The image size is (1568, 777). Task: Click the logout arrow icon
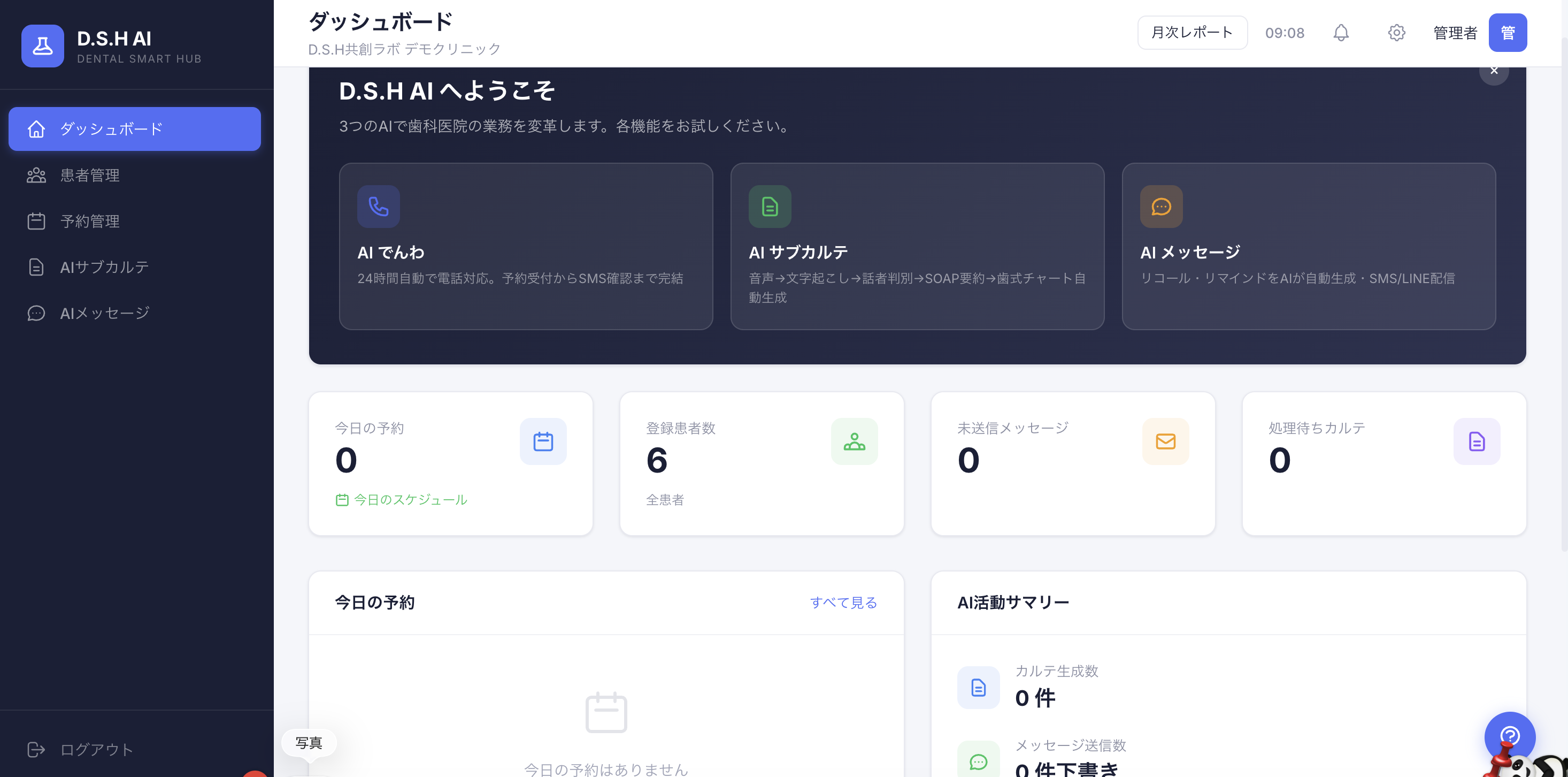point(36,749)
